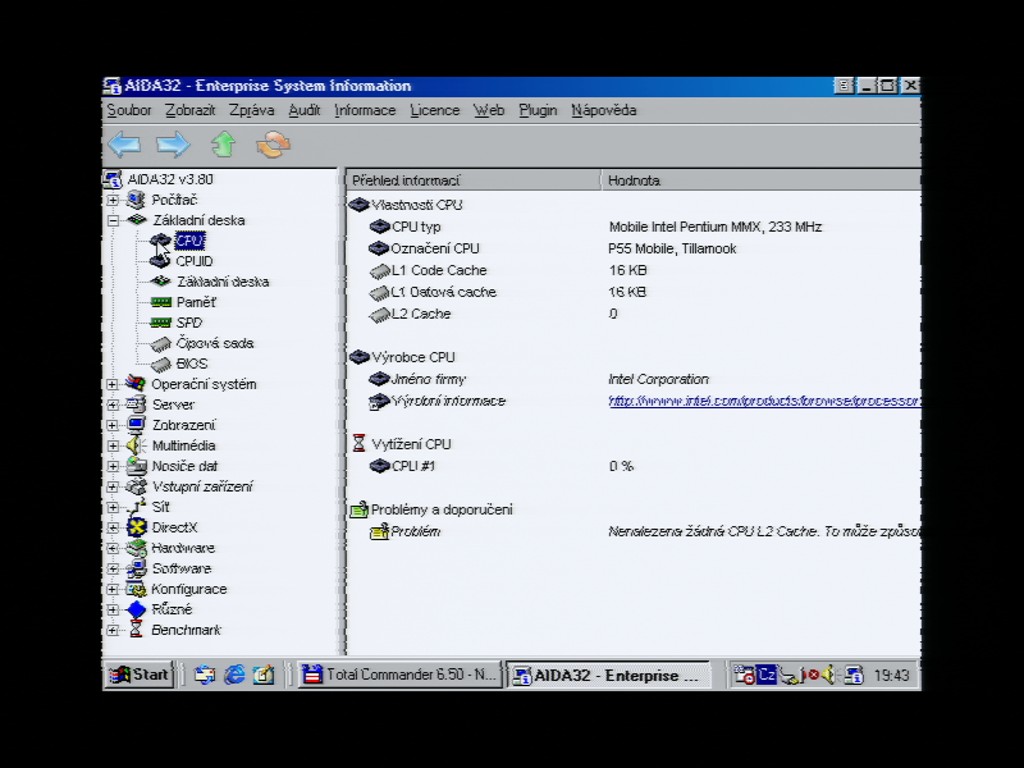Refresh the page with the orange icon
1024x768 pixels.
click(273, 144)
